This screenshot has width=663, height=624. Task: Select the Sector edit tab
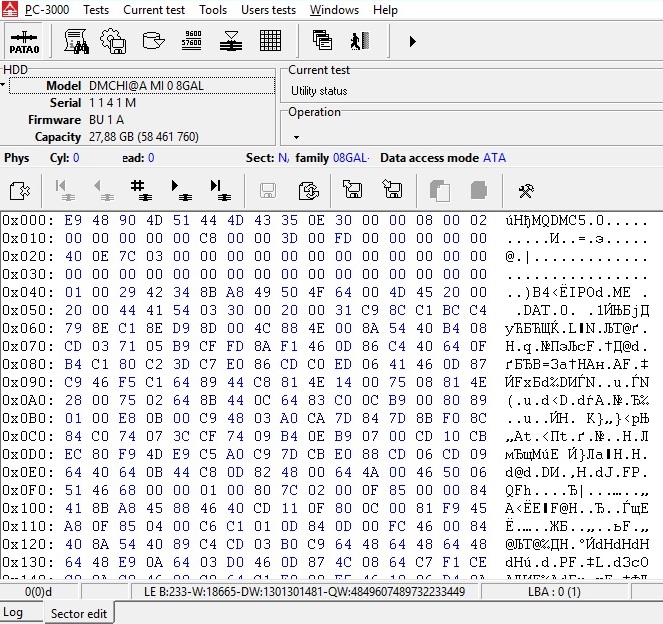point(79,613)
